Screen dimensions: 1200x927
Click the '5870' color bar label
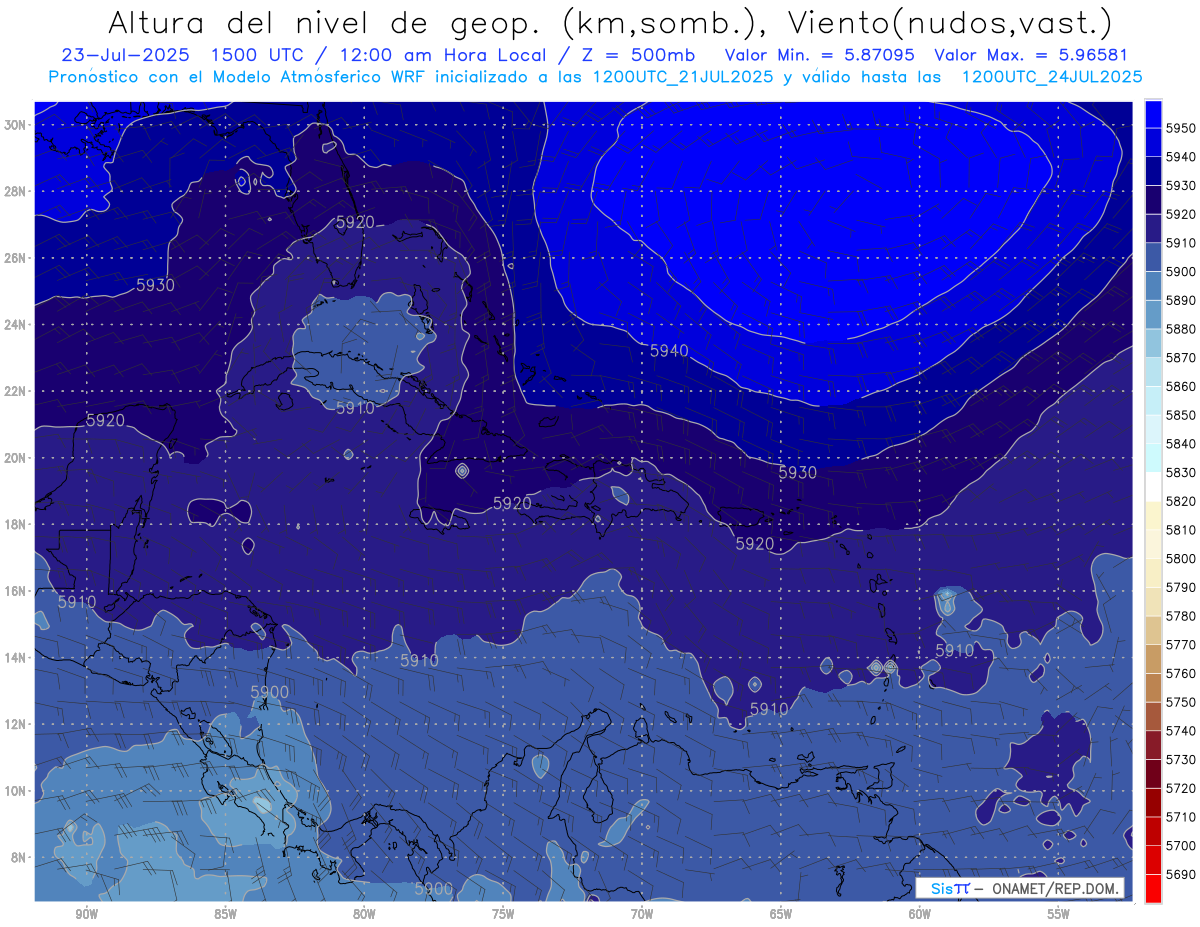tap(1181, 358)
